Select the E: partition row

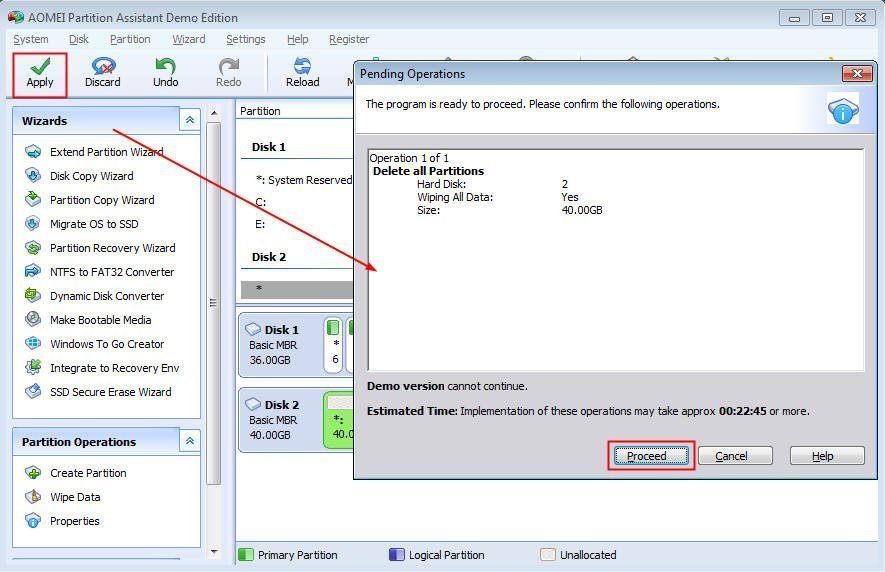pos(297,224)
